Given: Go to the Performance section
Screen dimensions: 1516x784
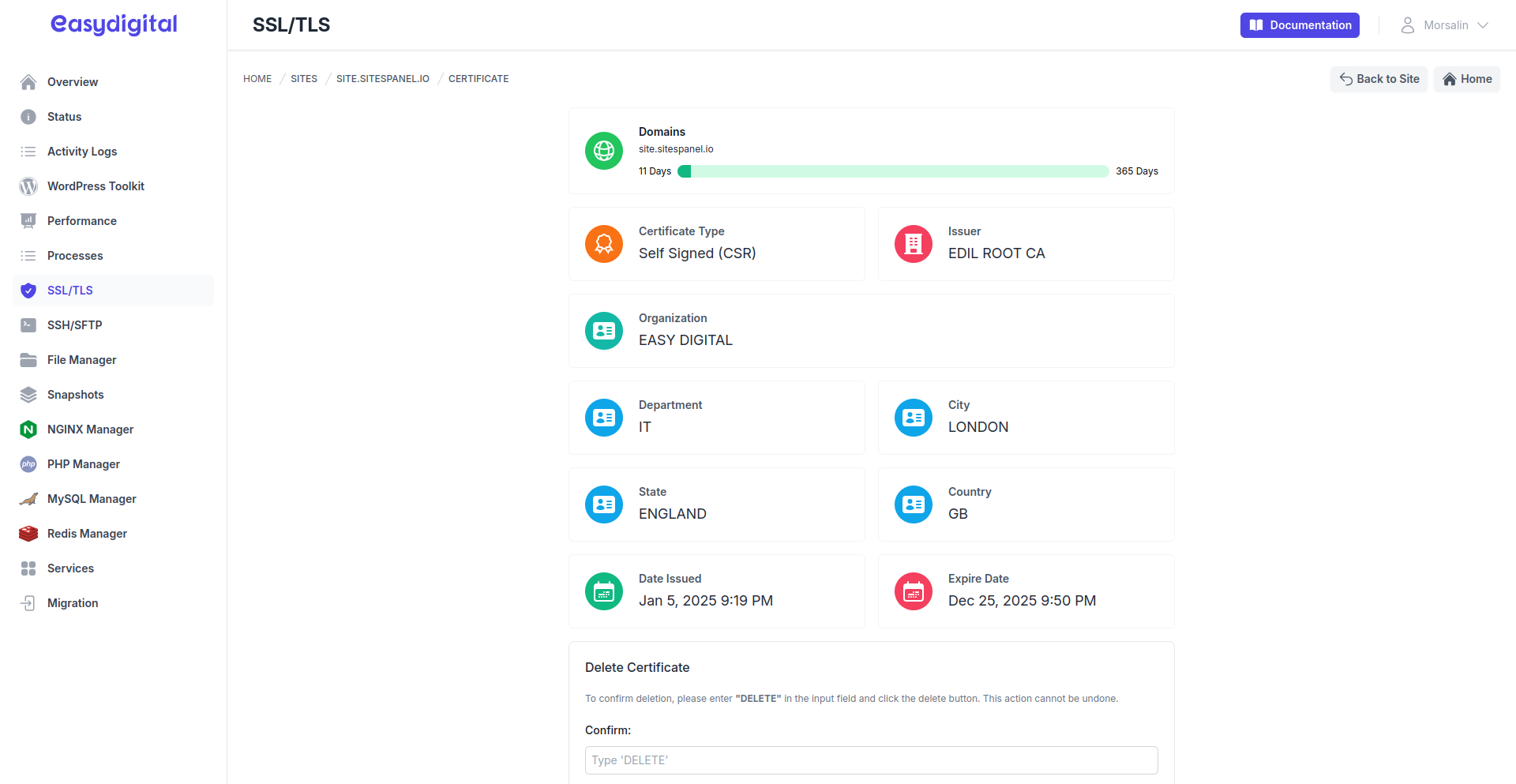Looking at the screenshot, I should pos(81,221).
